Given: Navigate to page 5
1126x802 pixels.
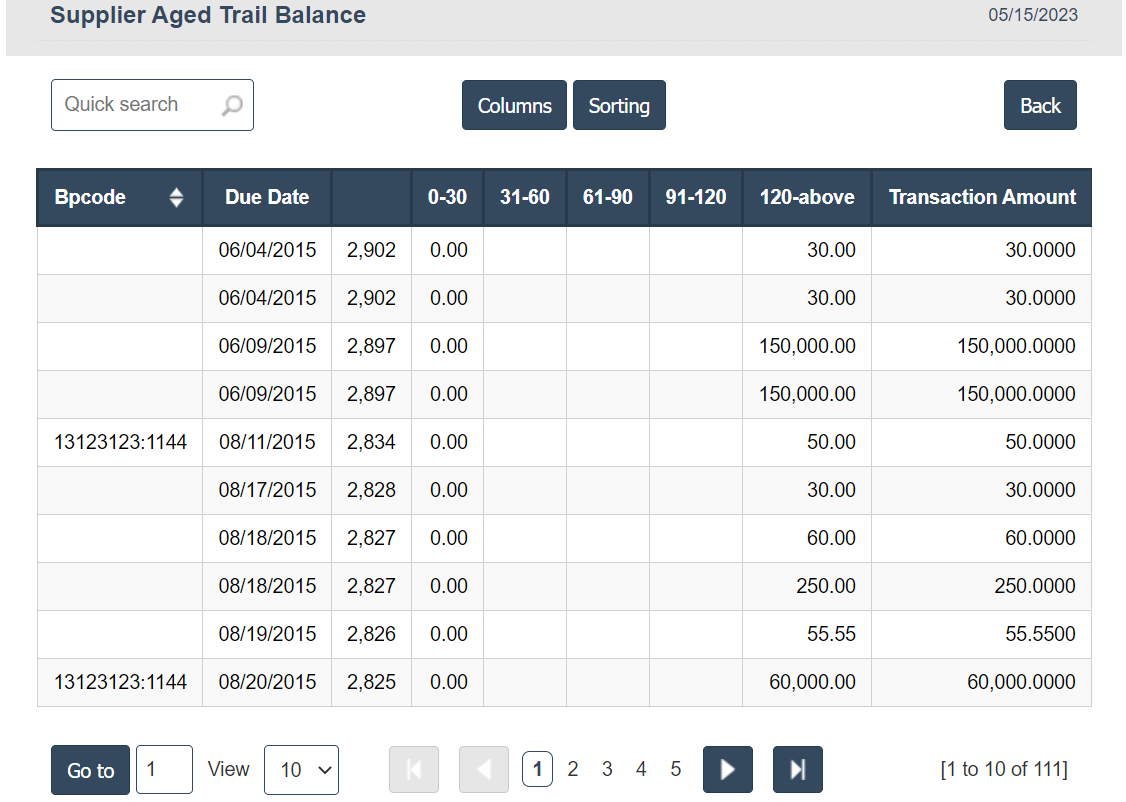Looking at the screenshot, I should pyautogui.click(x=676, y=769).
